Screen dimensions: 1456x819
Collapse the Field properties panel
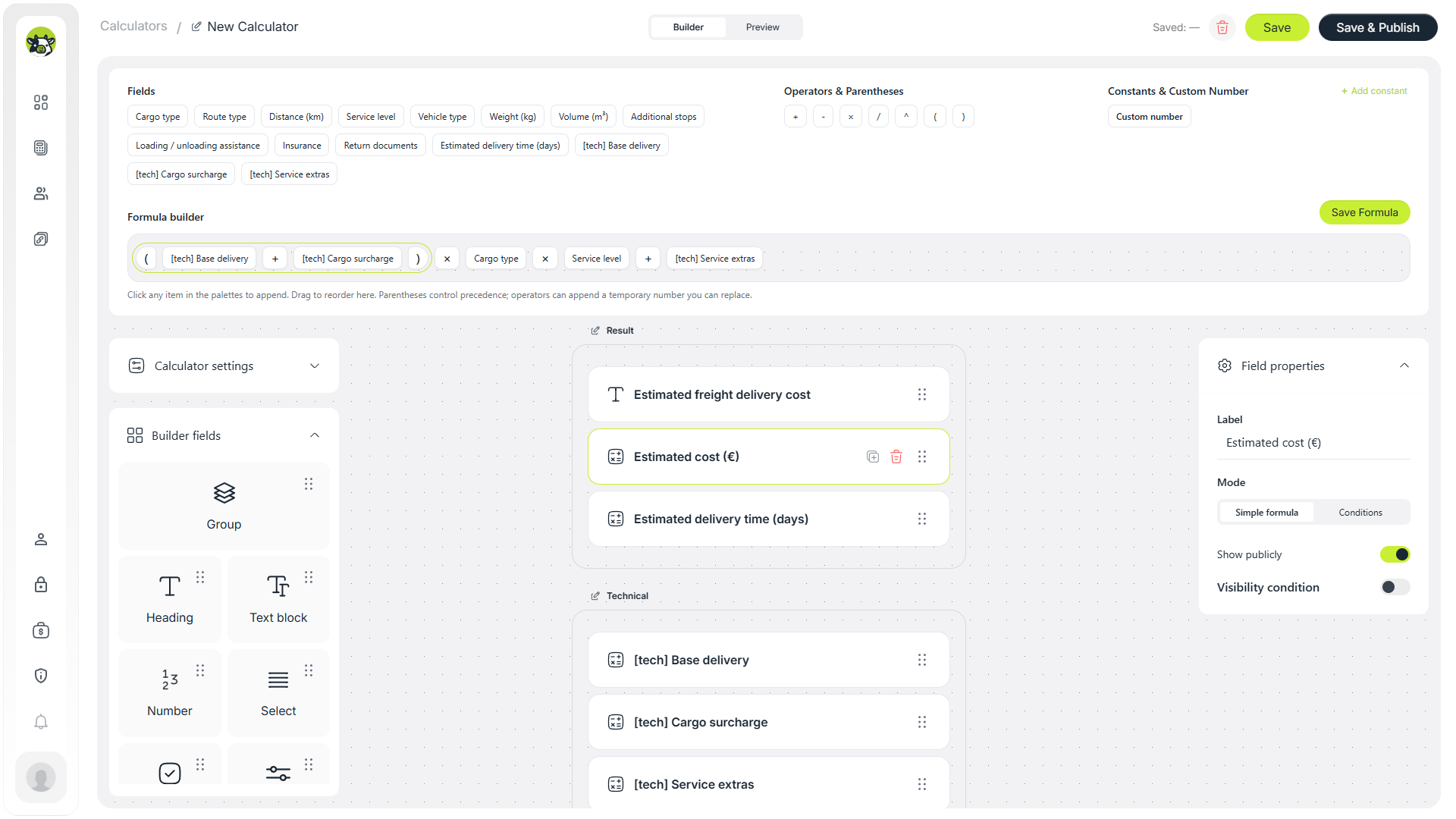click(x=1404, y=366)
